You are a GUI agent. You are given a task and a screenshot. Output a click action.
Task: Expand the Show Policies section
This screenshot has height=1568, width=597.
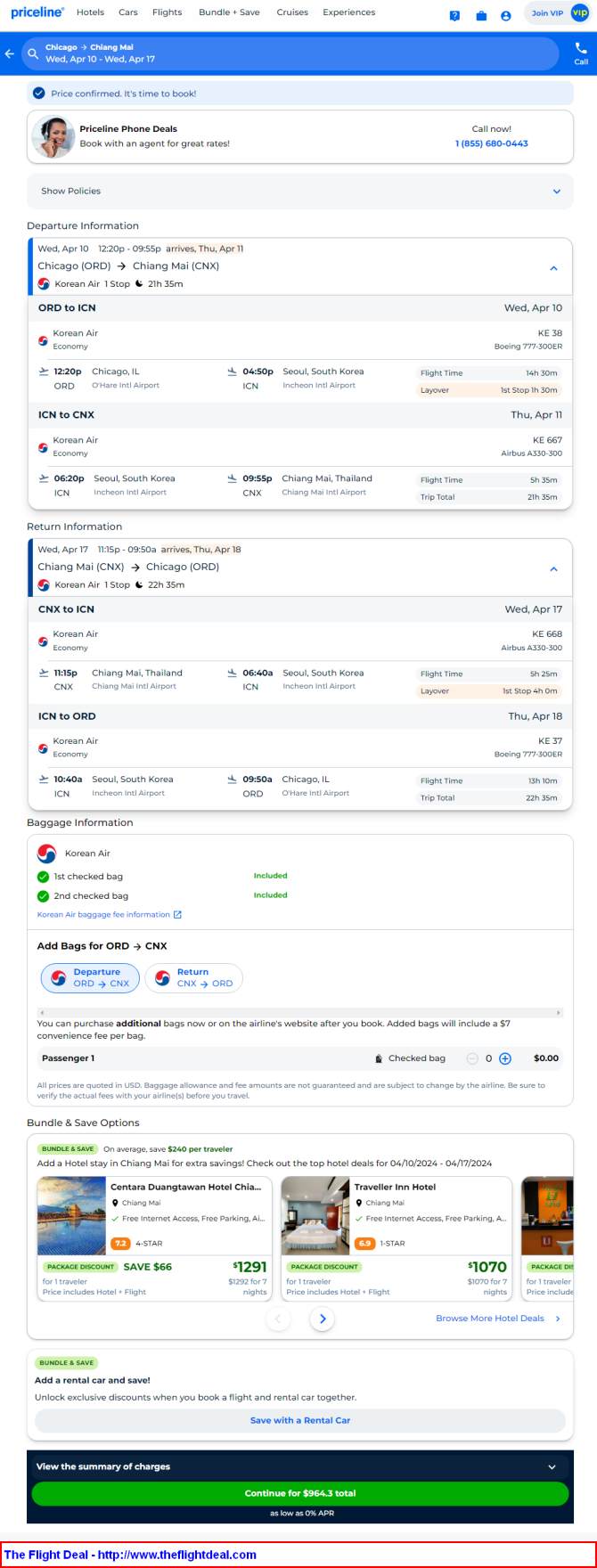(x=300, y=191)
